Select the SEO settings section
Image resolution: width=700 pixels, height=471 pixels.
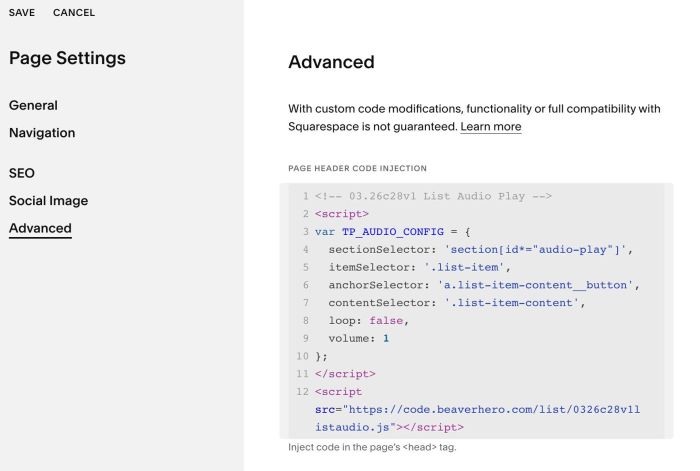click(x=22, y=173)
